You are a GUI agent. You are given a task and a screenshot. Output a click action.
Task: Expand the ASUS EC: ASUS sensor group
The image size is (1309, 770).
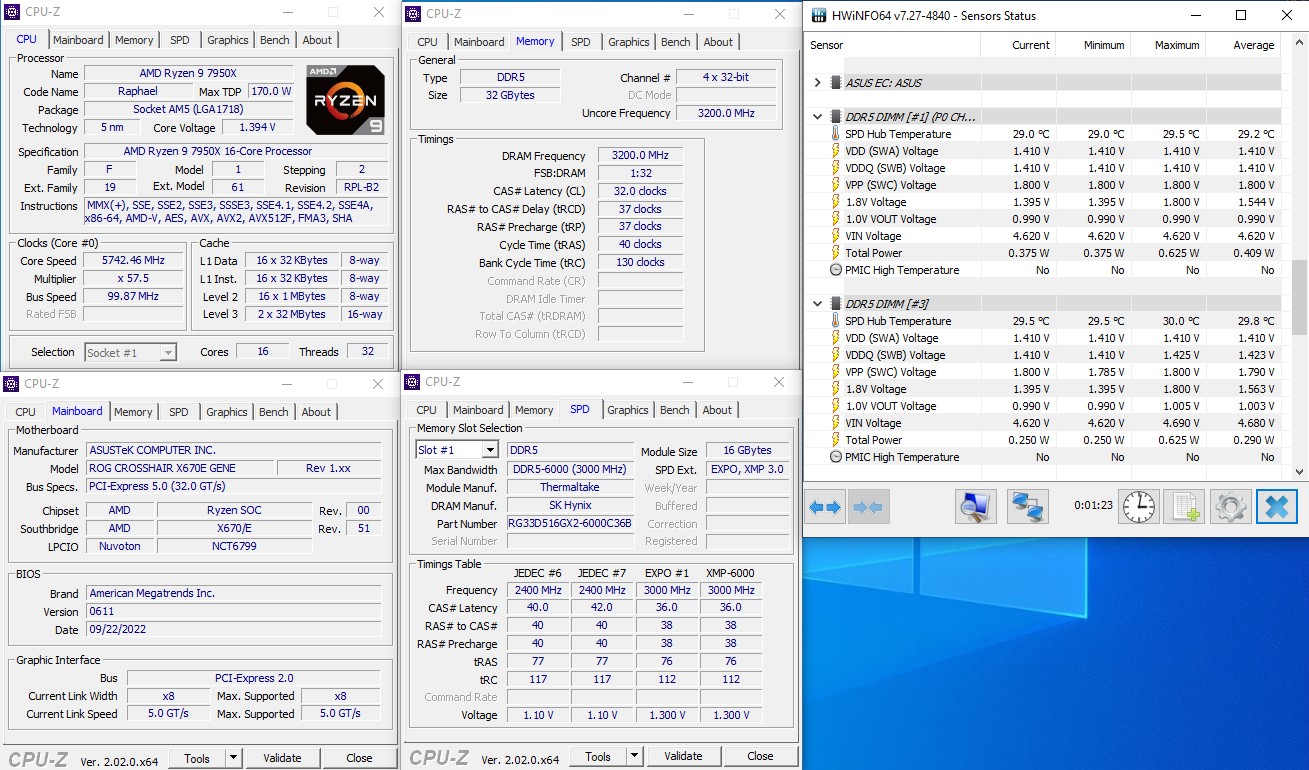[x=818, y=83]
